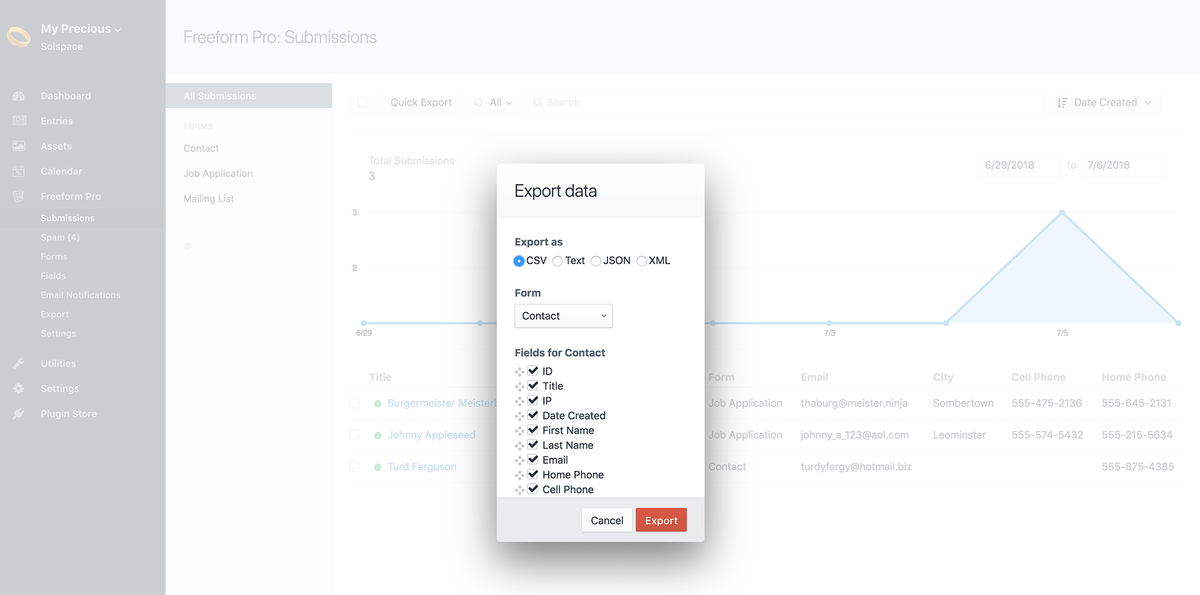The image size is (1200, 595).
Task: Click the move handle beside Email field
Action: 520,461
